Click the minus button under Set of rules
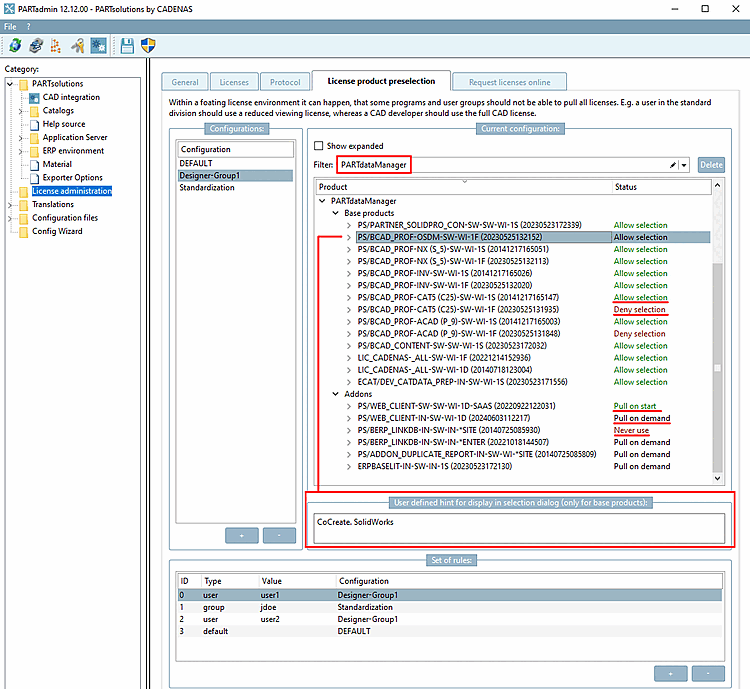750x689 pixels. coord(708,673)
